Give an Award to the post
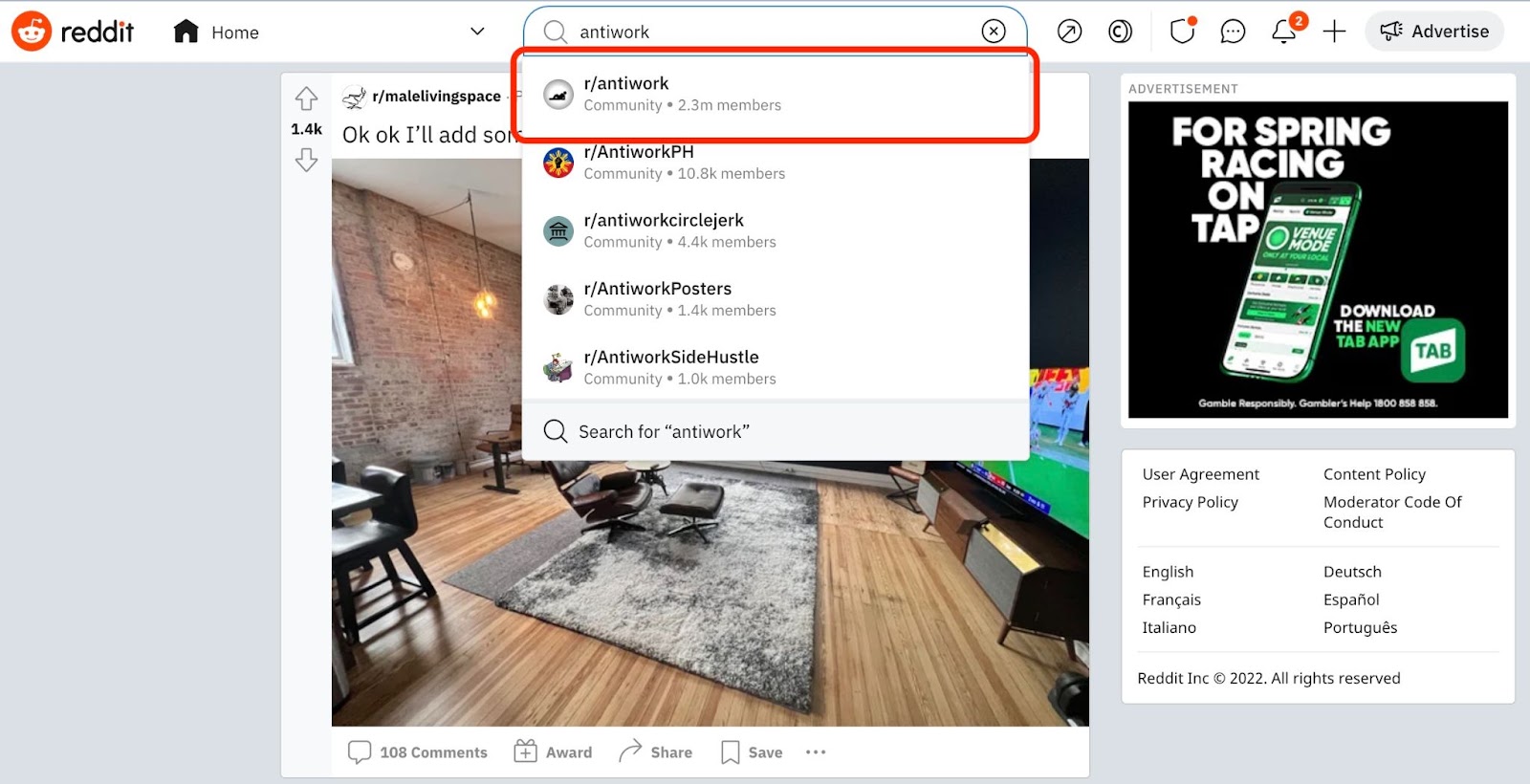Viewport: 1530px width, 784px height. (x=553, y=752)
